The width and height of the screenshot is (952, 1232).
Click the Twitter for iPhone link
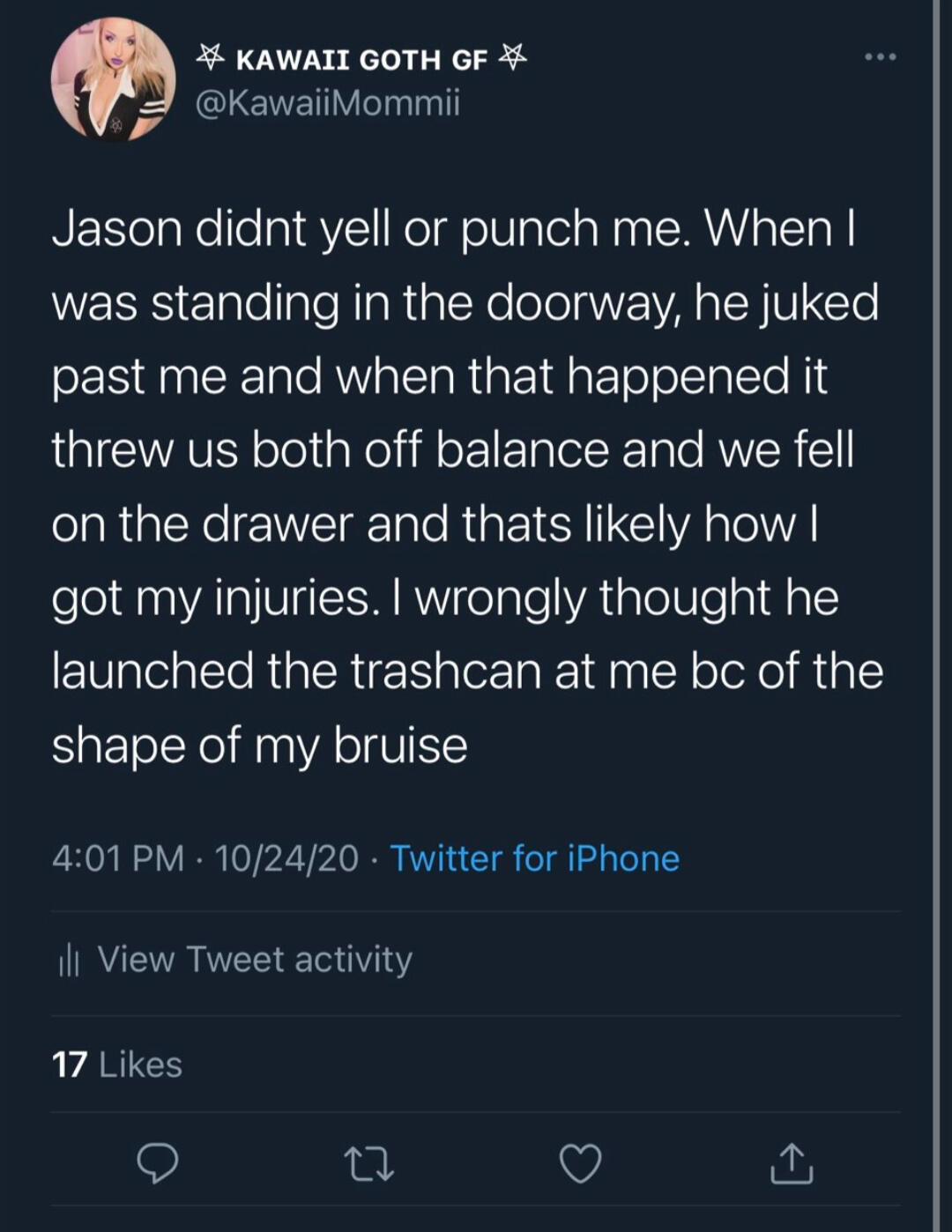(x=534, y=858)
